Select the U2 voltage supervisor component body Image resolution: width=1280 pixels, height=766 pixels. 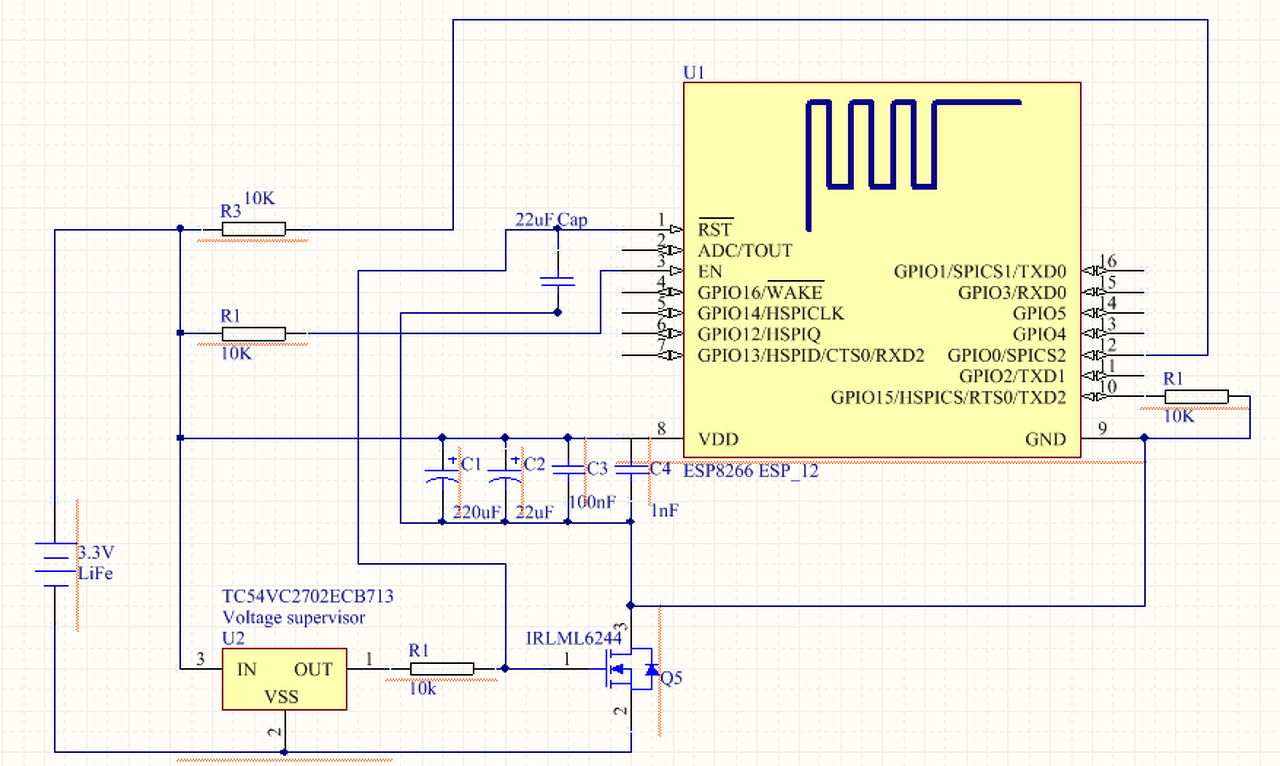tap(284, 679)
